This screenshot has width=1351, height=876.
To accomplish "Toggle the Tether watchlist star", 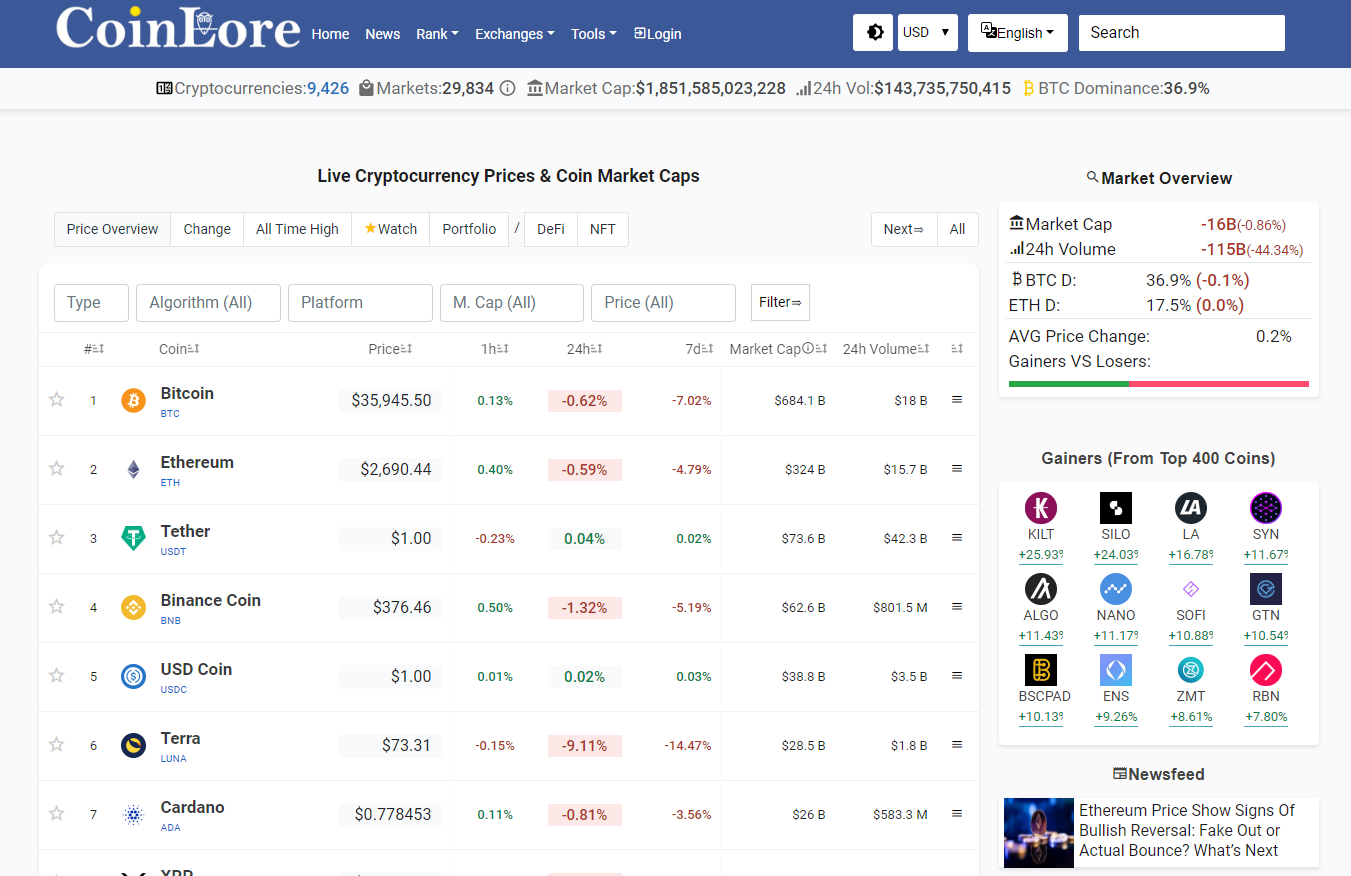I will click(57, 538).
